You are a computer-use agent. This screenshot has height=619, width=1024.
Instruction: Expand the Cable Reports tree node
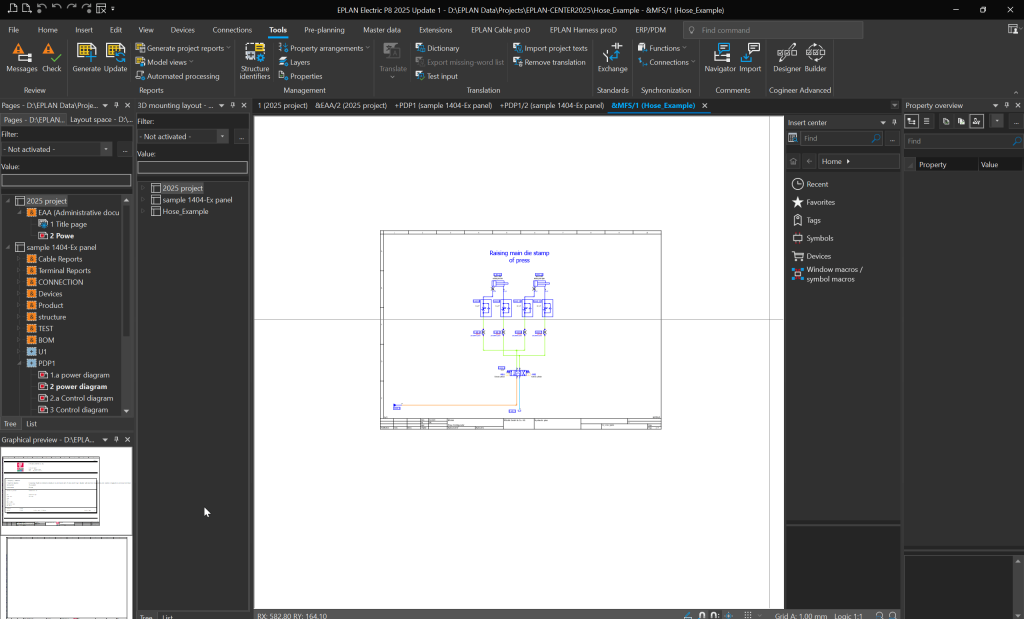[x=19, y=259]
